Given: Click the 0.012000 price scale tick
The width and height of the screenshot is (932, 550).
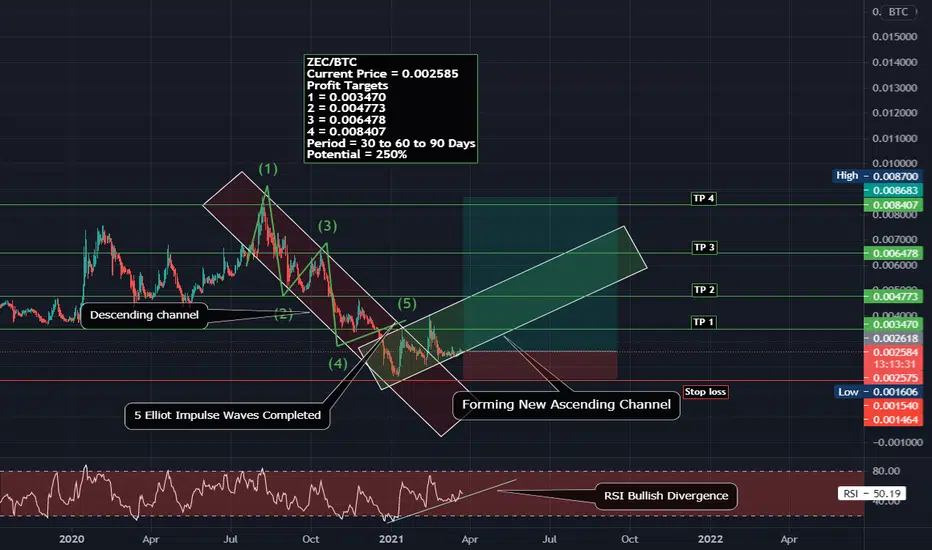Looking at the screenshot, I should pyautogui.click(x=895, y=113).
